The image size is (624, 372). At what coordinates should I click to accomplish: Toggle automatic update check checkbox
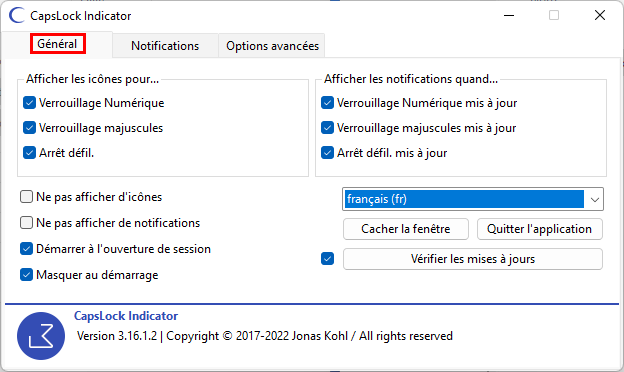[x=328, y=259]
